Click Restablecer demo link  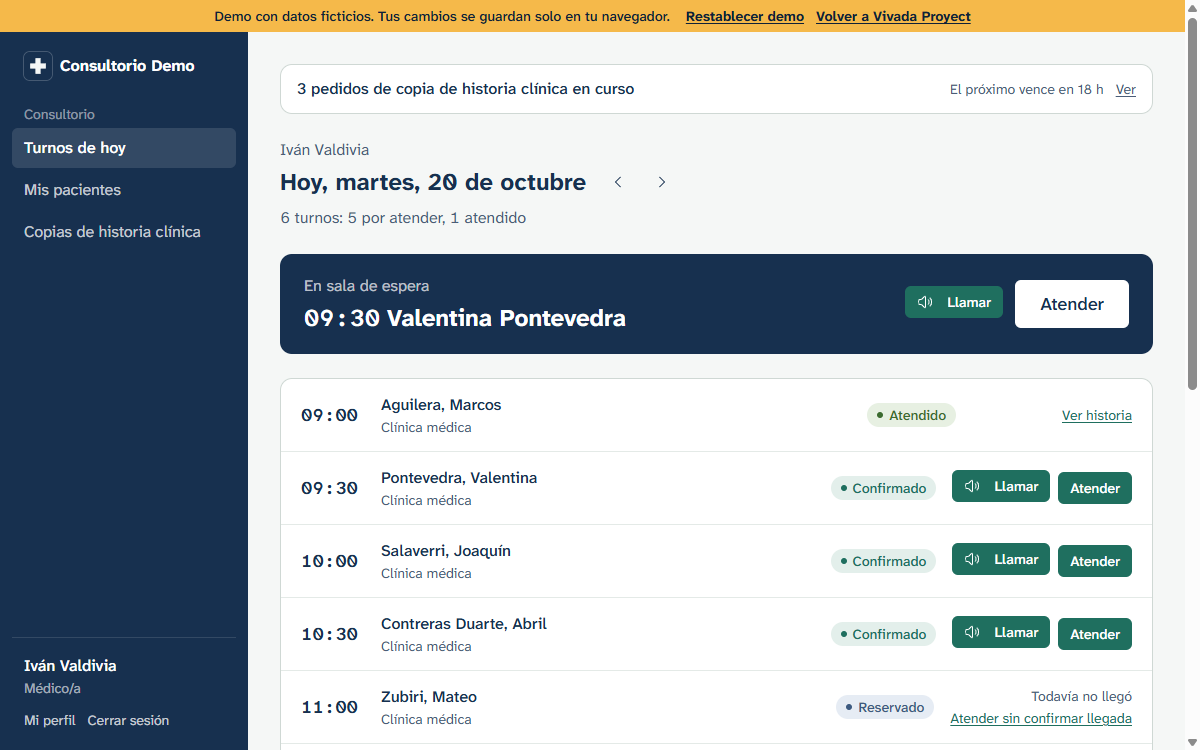[x=745, y=16]
